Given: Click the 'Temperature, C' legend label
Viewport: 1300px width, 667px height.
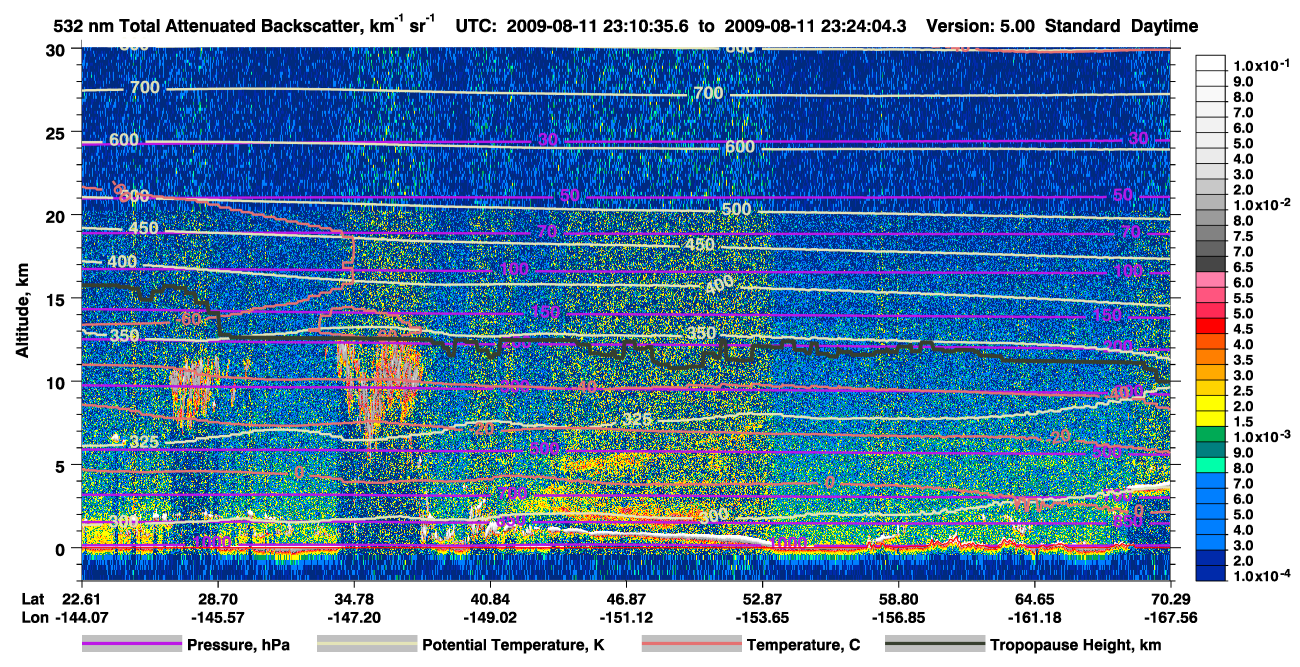Looking at the screenshot, I should click(x=803, y=645).
